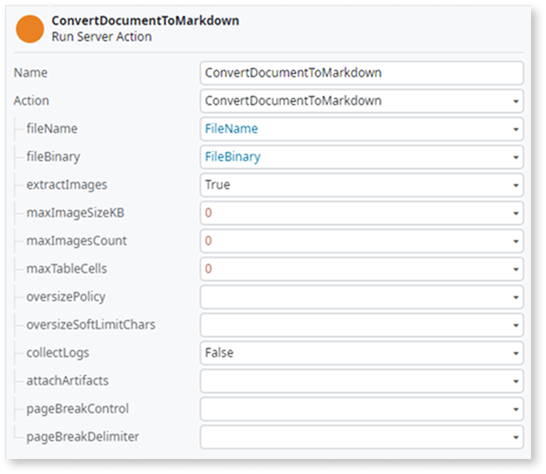Click the empty pageBreakControl field

361,409
